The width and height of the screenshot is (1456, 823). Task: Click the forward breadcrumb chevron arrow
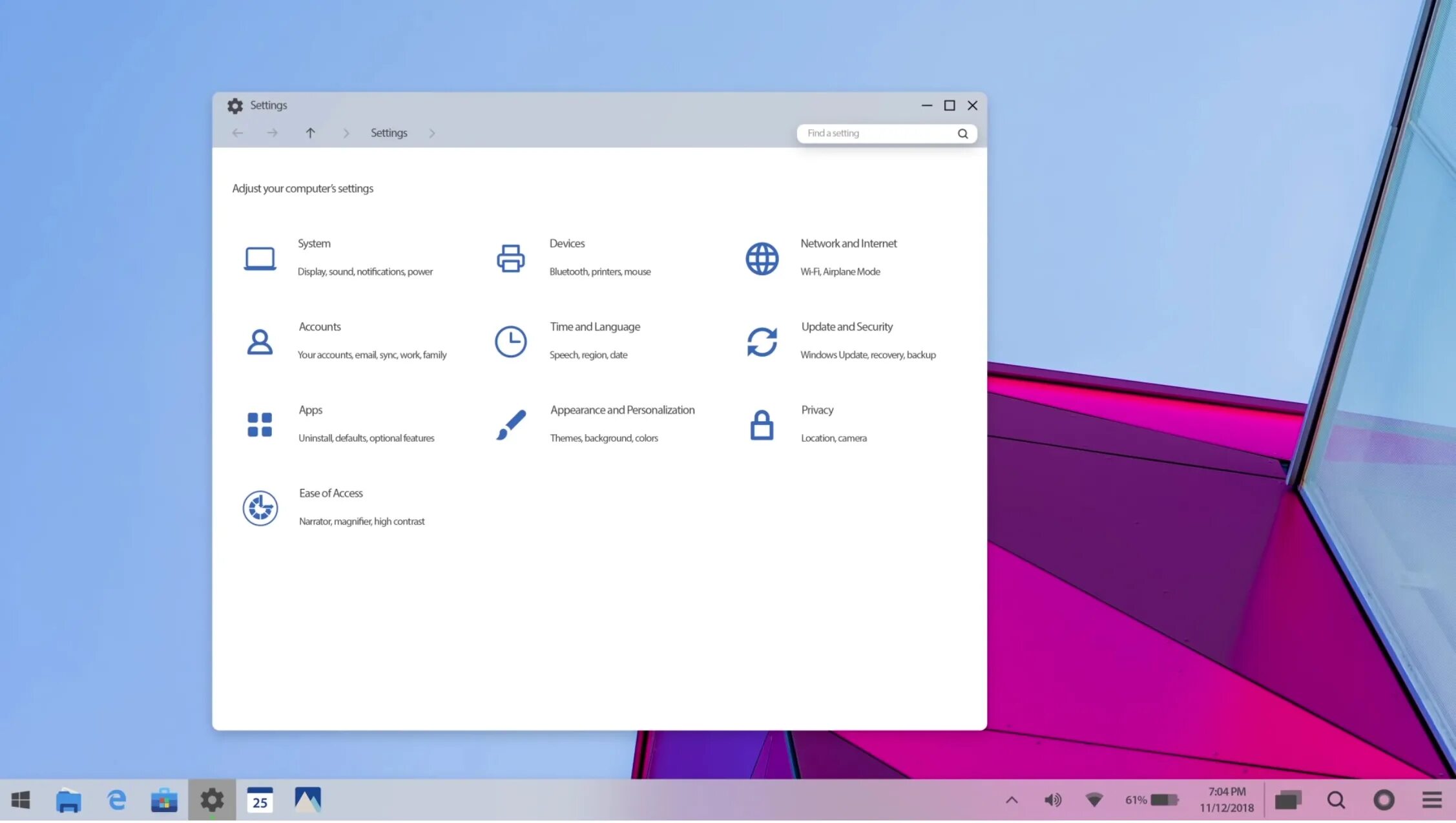tap(432, 133)
